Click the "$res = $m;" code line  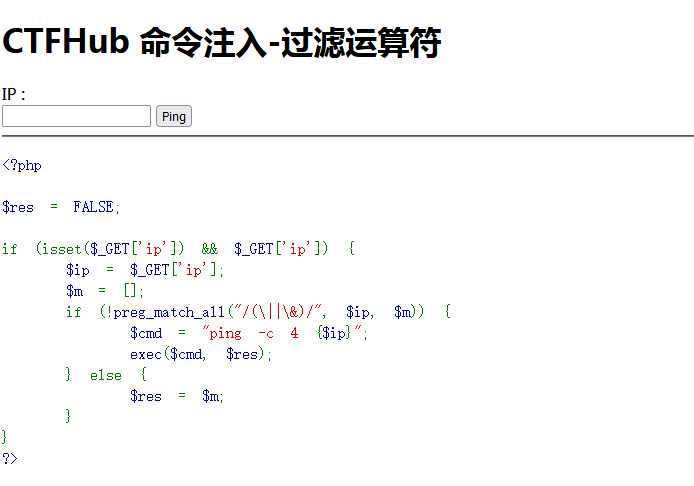pos(177,396)
